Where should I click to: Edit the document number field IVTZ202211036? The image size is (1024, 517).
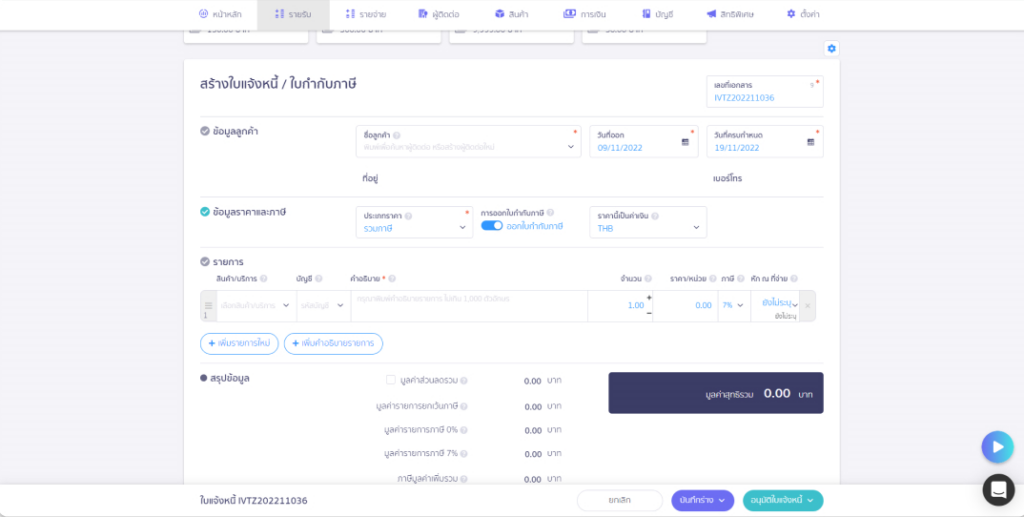(x=765, y=92)
